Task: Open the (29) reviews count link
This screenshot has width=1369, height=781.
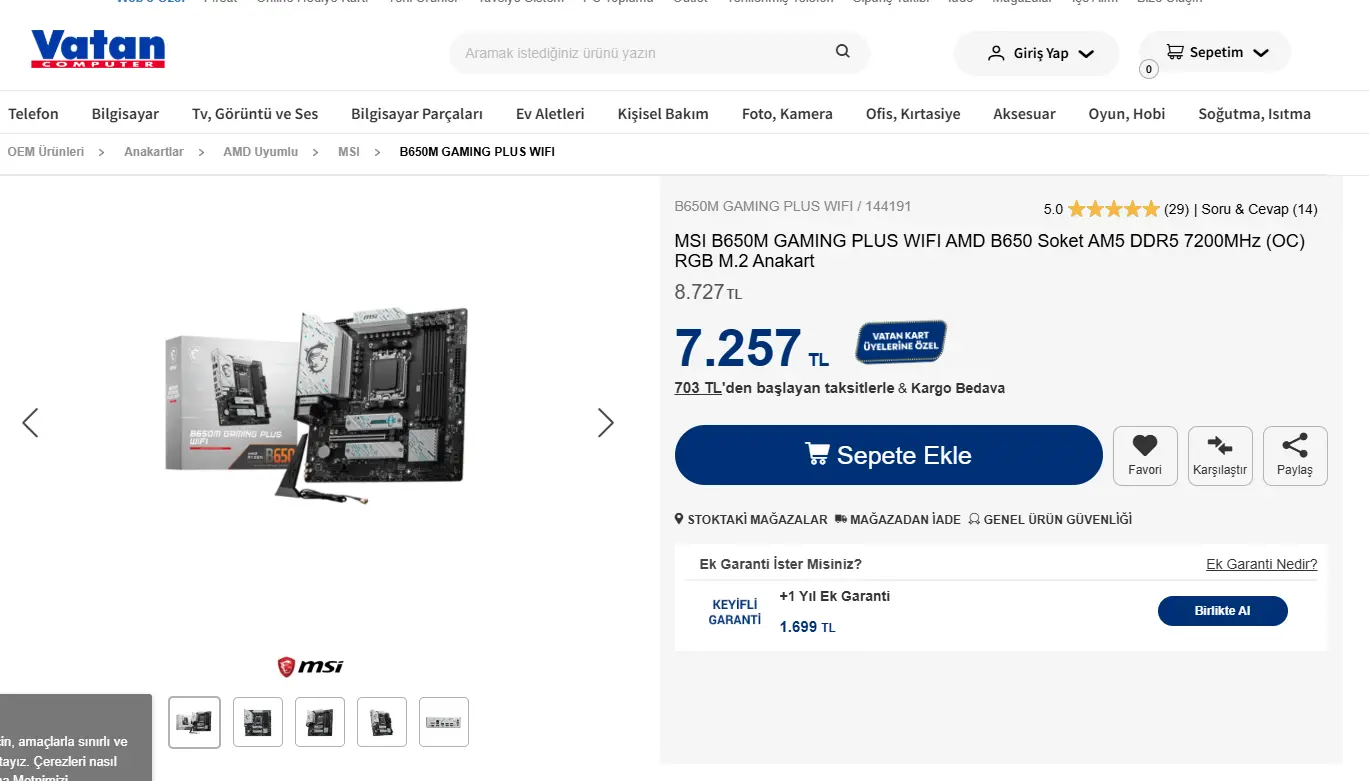Action: point(1176,209)
